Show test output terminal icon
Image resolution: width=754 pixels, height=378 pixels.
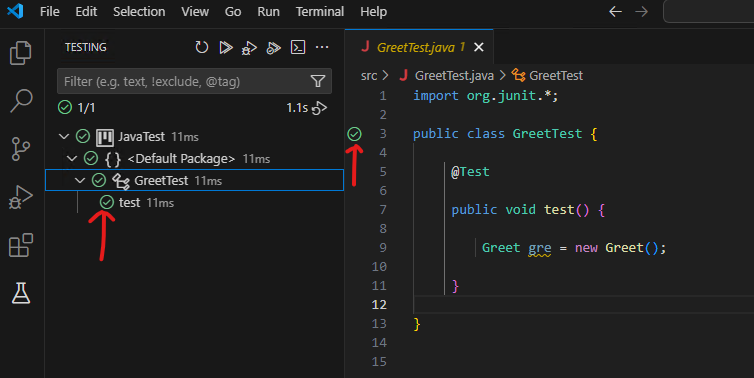point(298,47)
